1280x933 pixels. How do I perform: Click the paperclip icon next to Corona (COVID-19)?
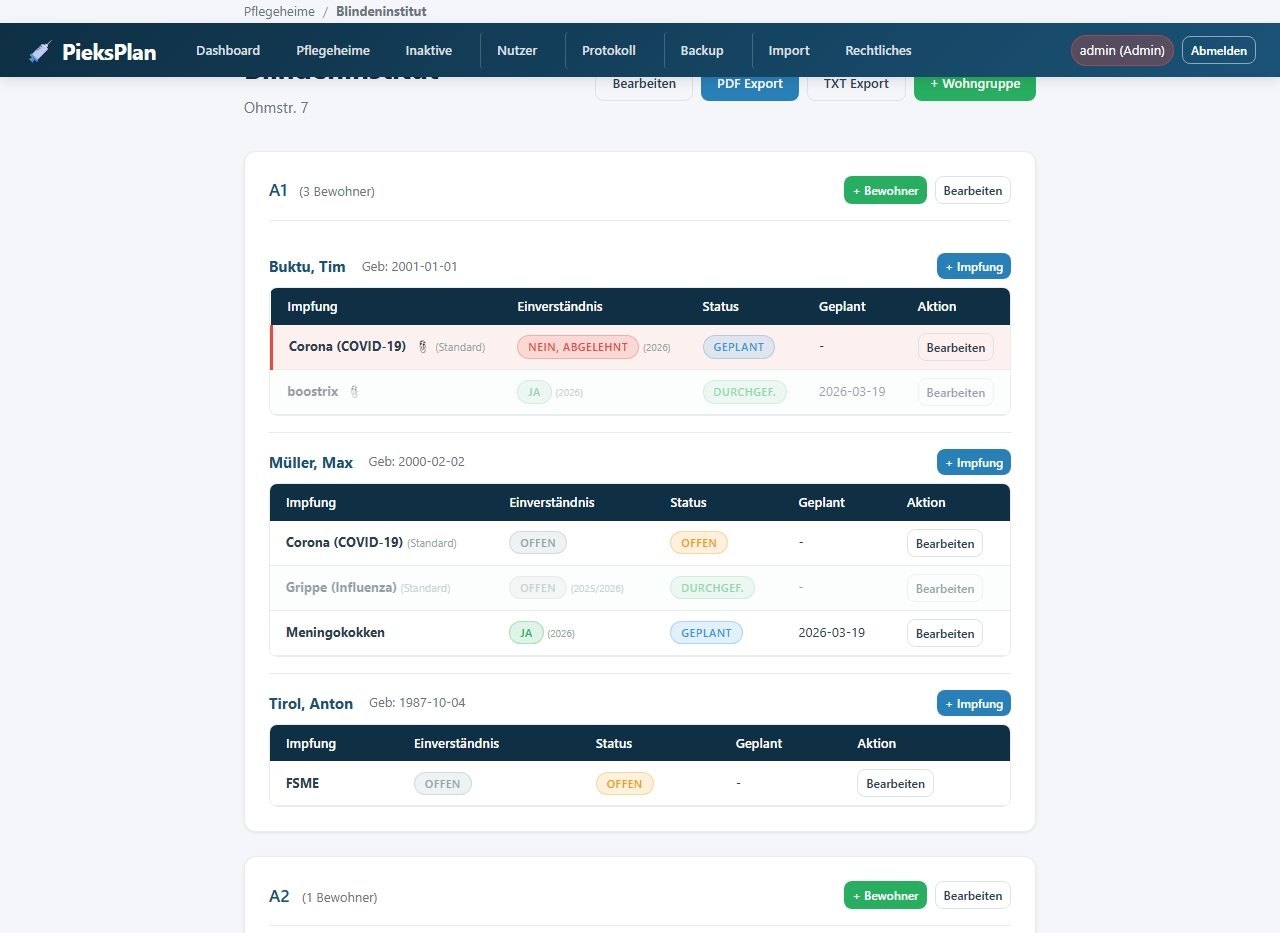[x=423, y=347]
